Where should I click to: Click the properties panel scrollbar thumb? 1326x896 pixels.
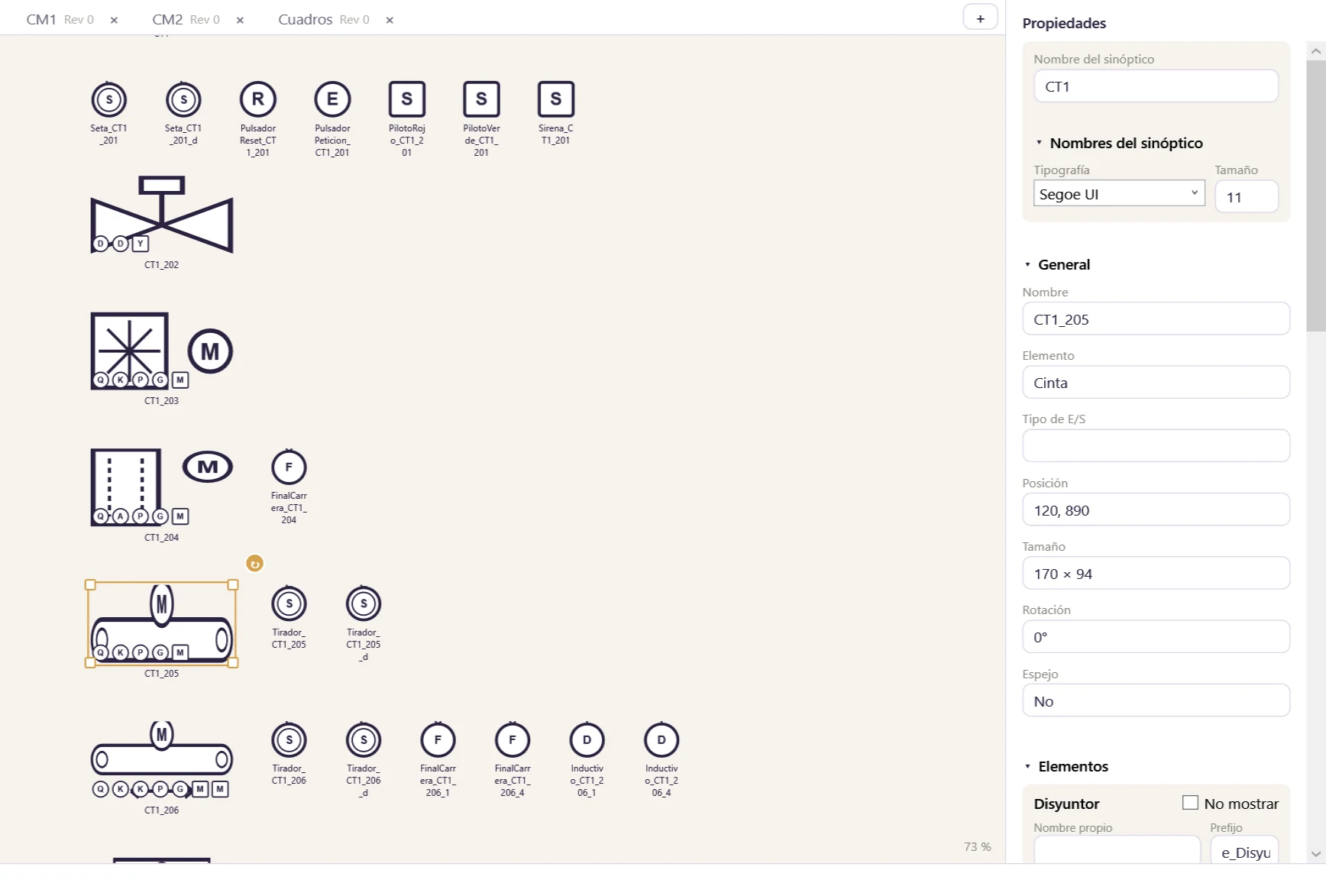coord(1315,196)
